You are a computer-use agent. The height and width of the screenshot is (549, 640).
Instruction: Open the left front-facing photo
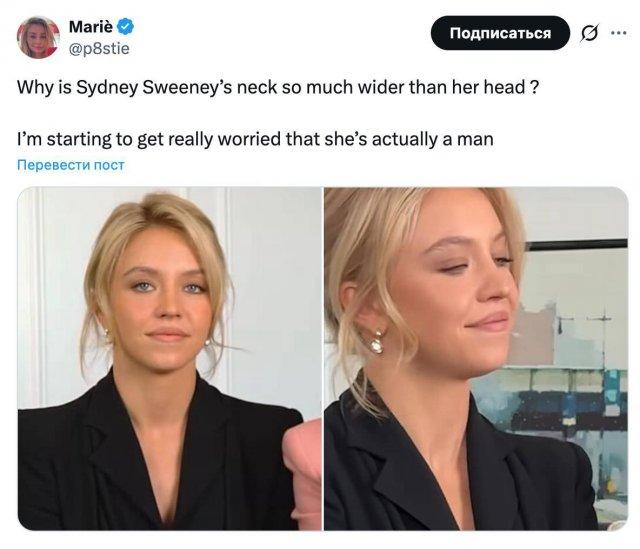click(170, 359)
